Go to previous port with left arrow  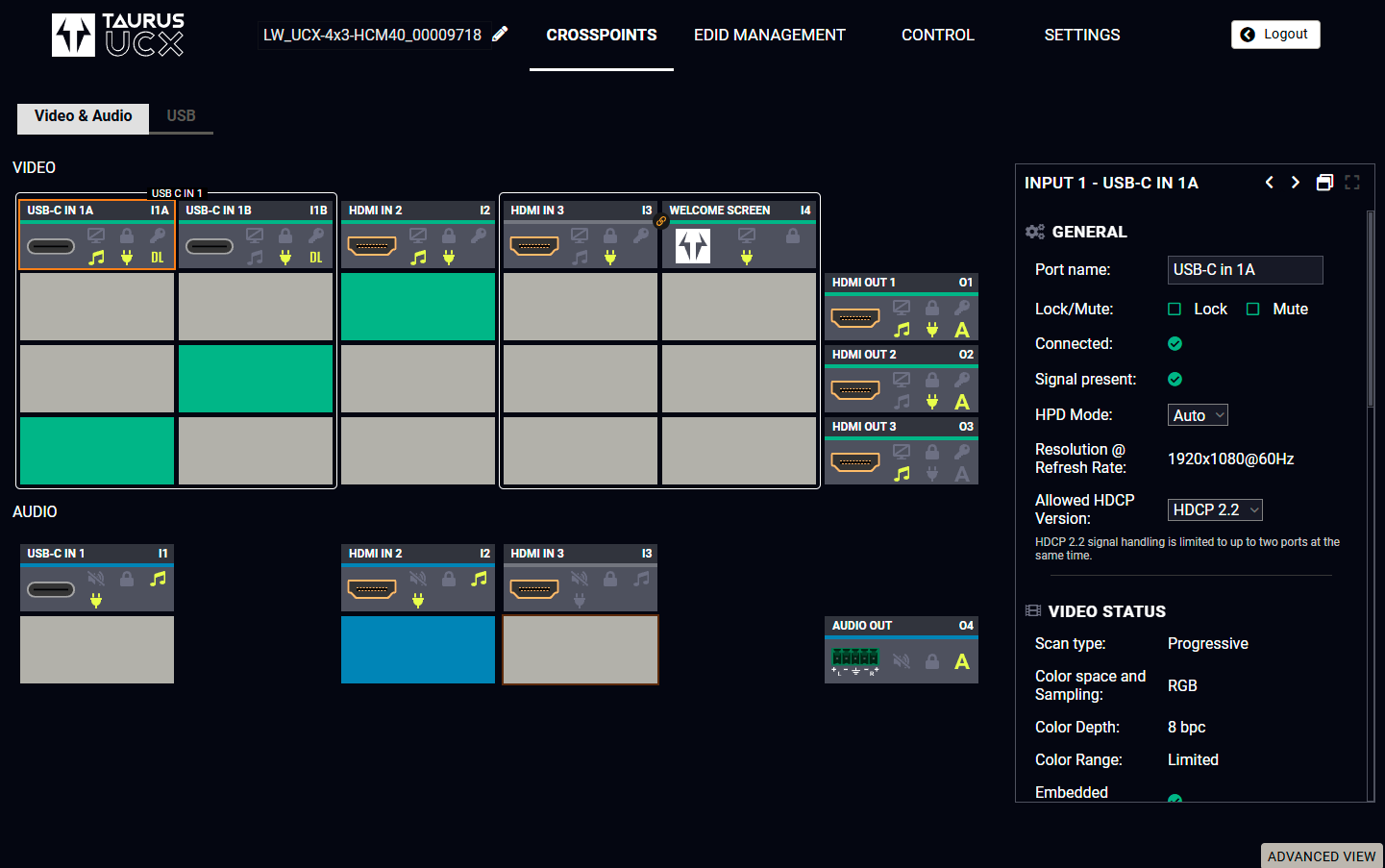point(1270,183)
